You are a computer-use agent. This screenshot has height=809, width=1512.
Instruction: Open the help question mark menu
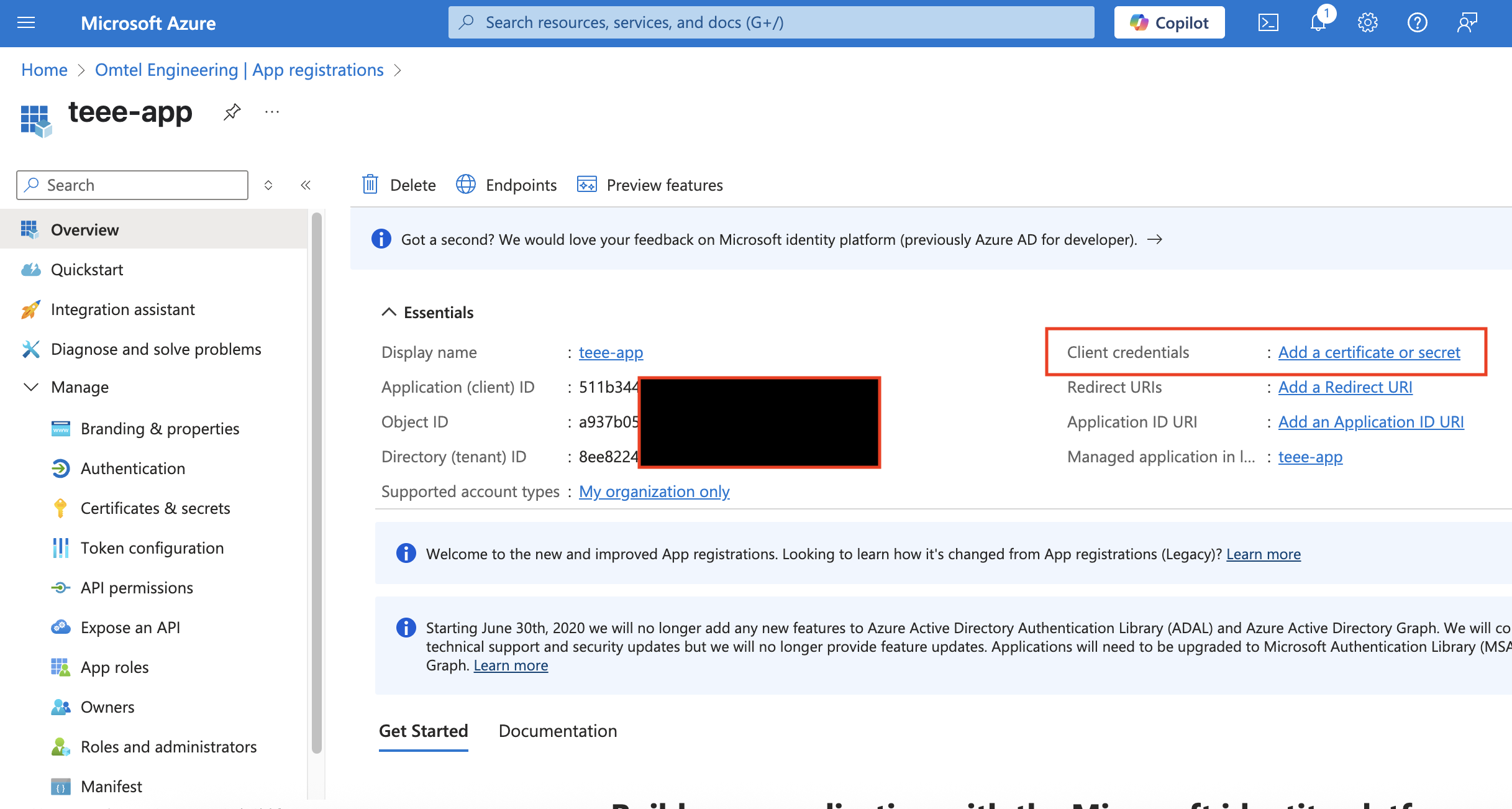point(1417,23)
